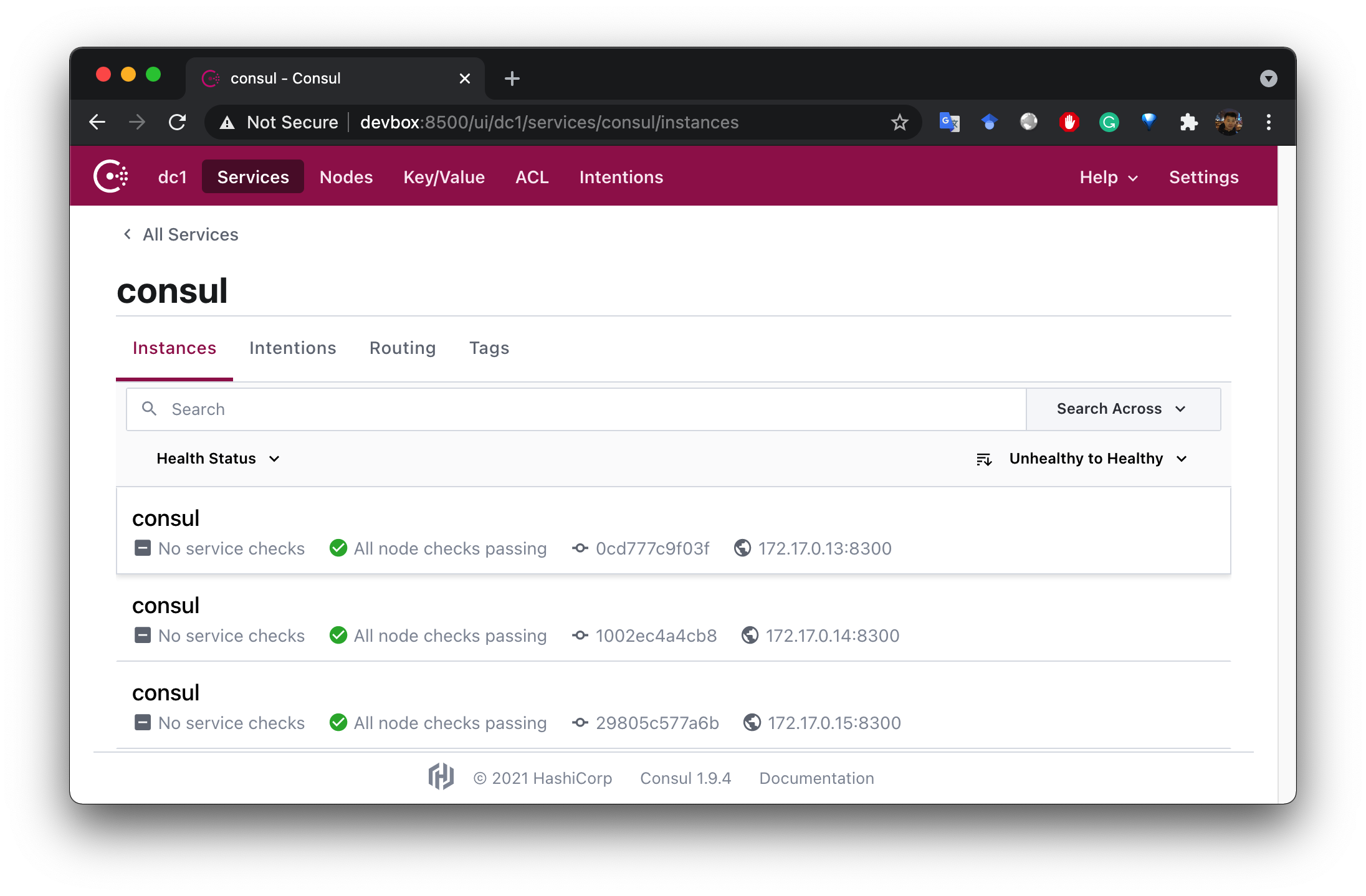Click No service checks in second row

[231, 636]
